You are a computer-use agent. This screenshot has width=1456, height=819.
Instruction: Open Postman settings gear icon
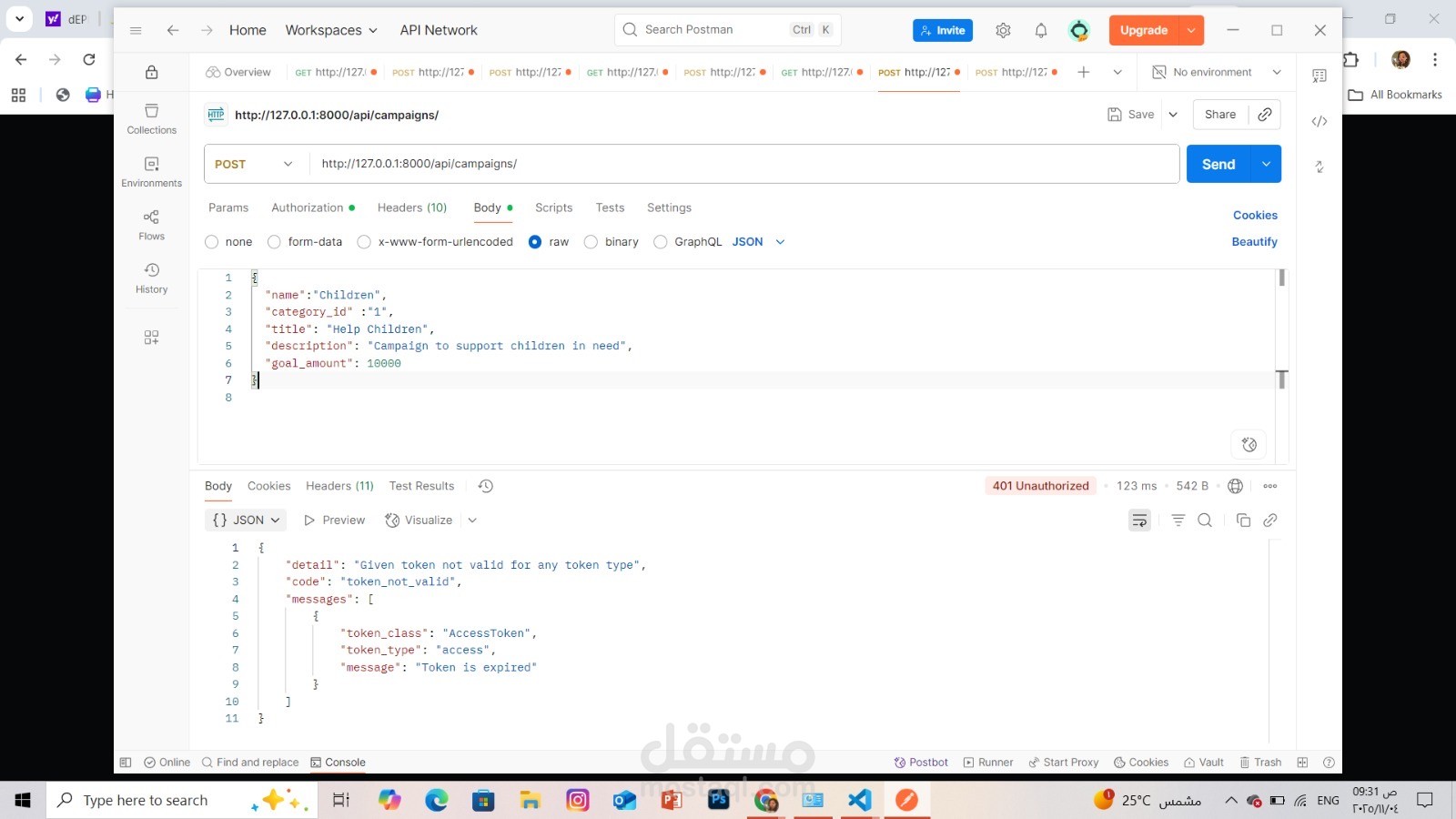[1003, 30]
